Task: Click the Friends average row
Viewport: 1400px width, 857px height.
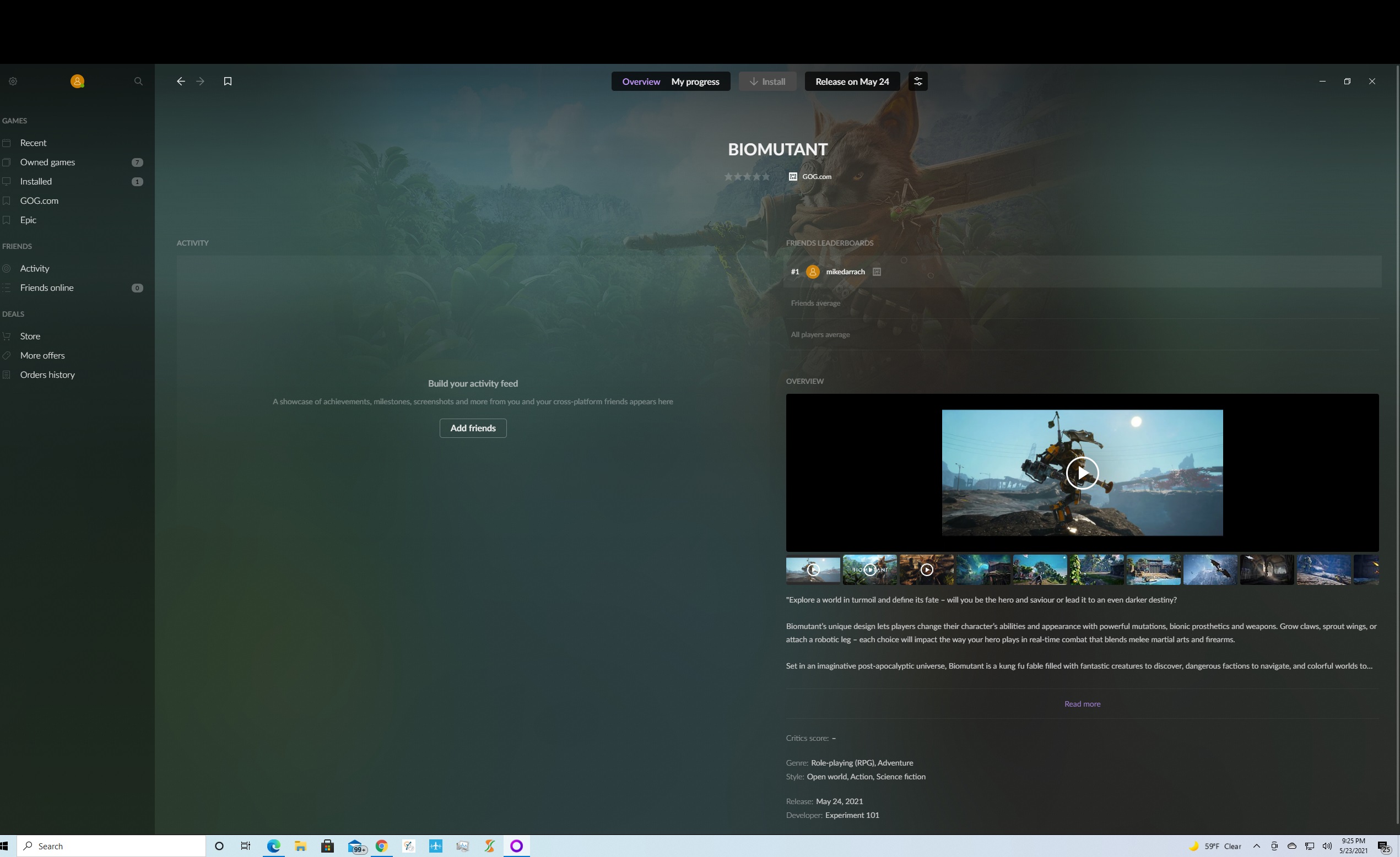Action: pyautogui.click(x=1082, y=303)
